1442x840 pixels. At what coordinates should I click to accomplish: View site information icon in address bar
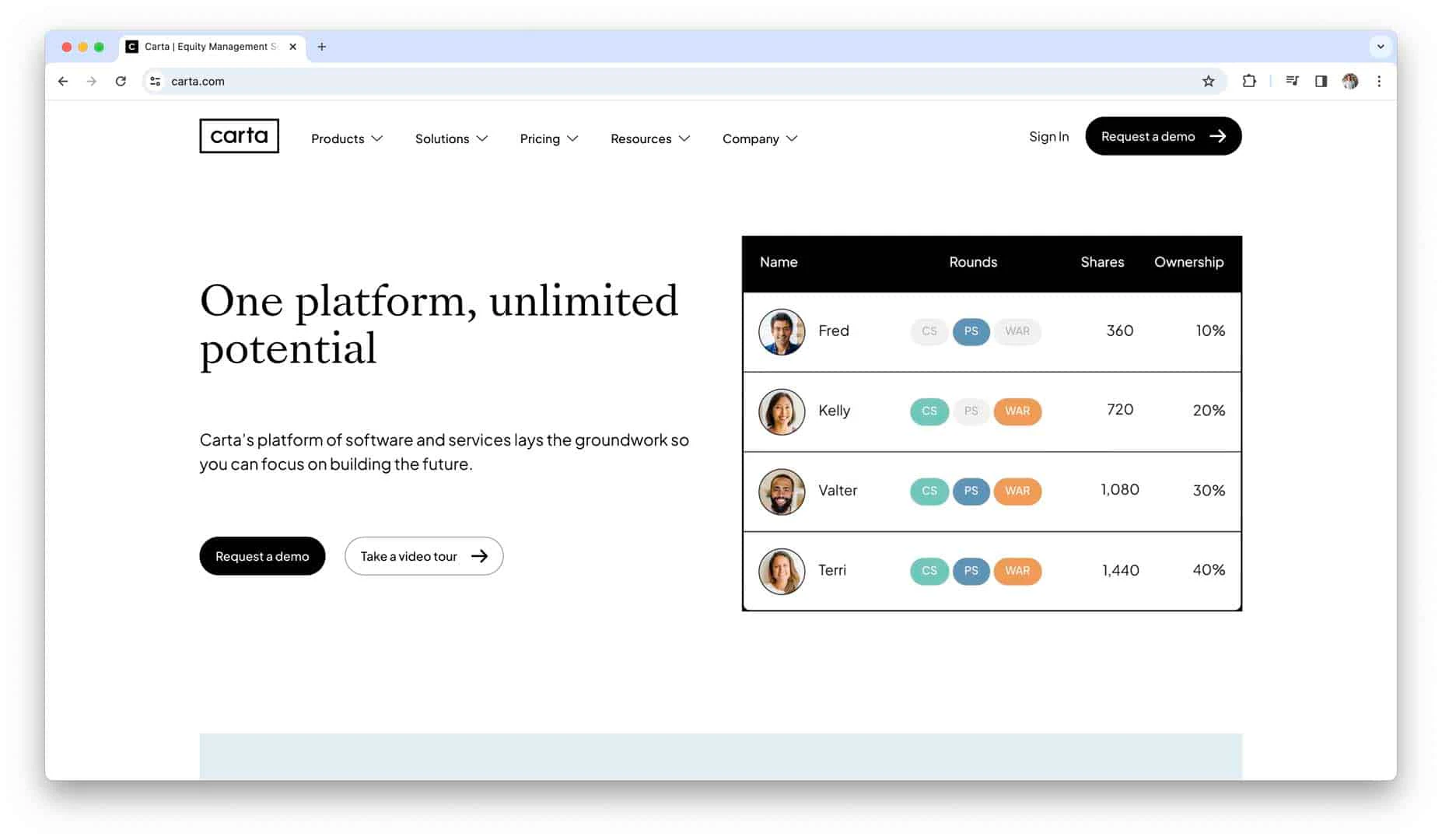pos(156,81)
